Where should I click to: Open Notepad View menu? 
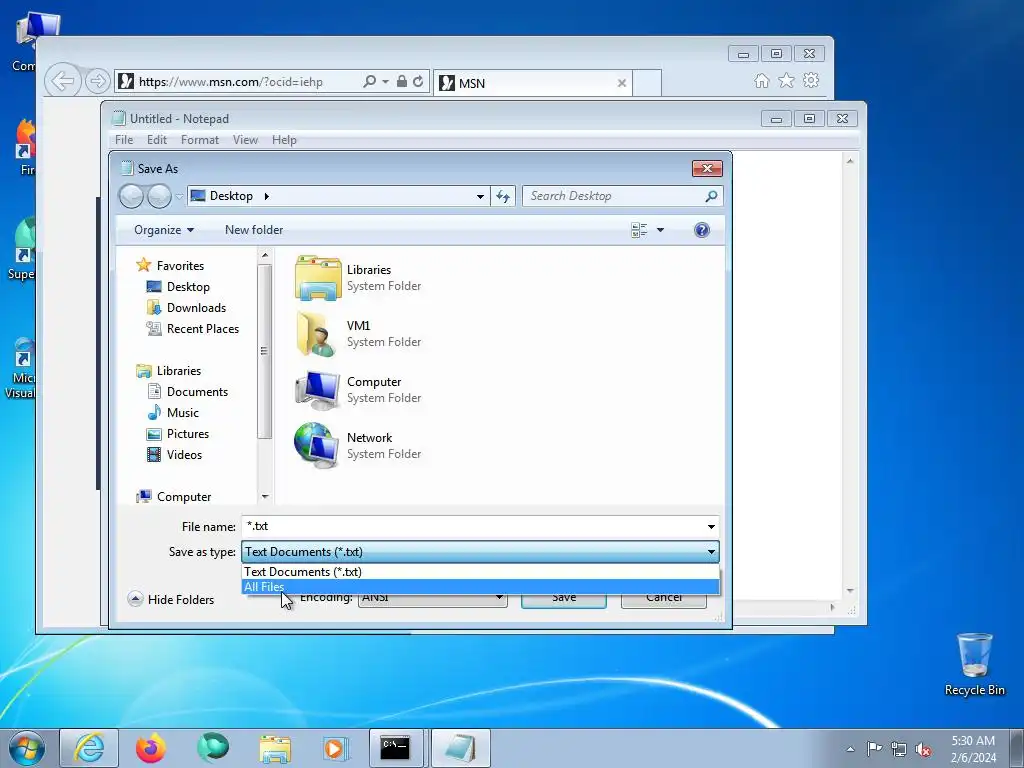[246, 140]
